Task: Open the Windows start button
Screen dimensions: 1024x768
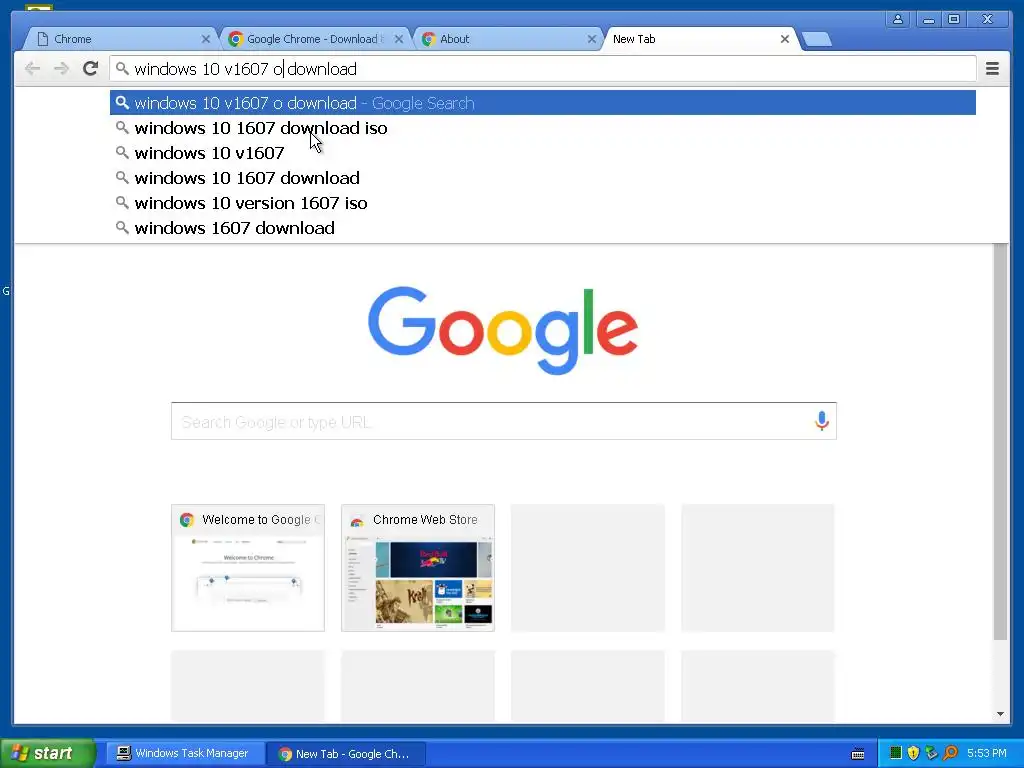Action: coord(47,753)
